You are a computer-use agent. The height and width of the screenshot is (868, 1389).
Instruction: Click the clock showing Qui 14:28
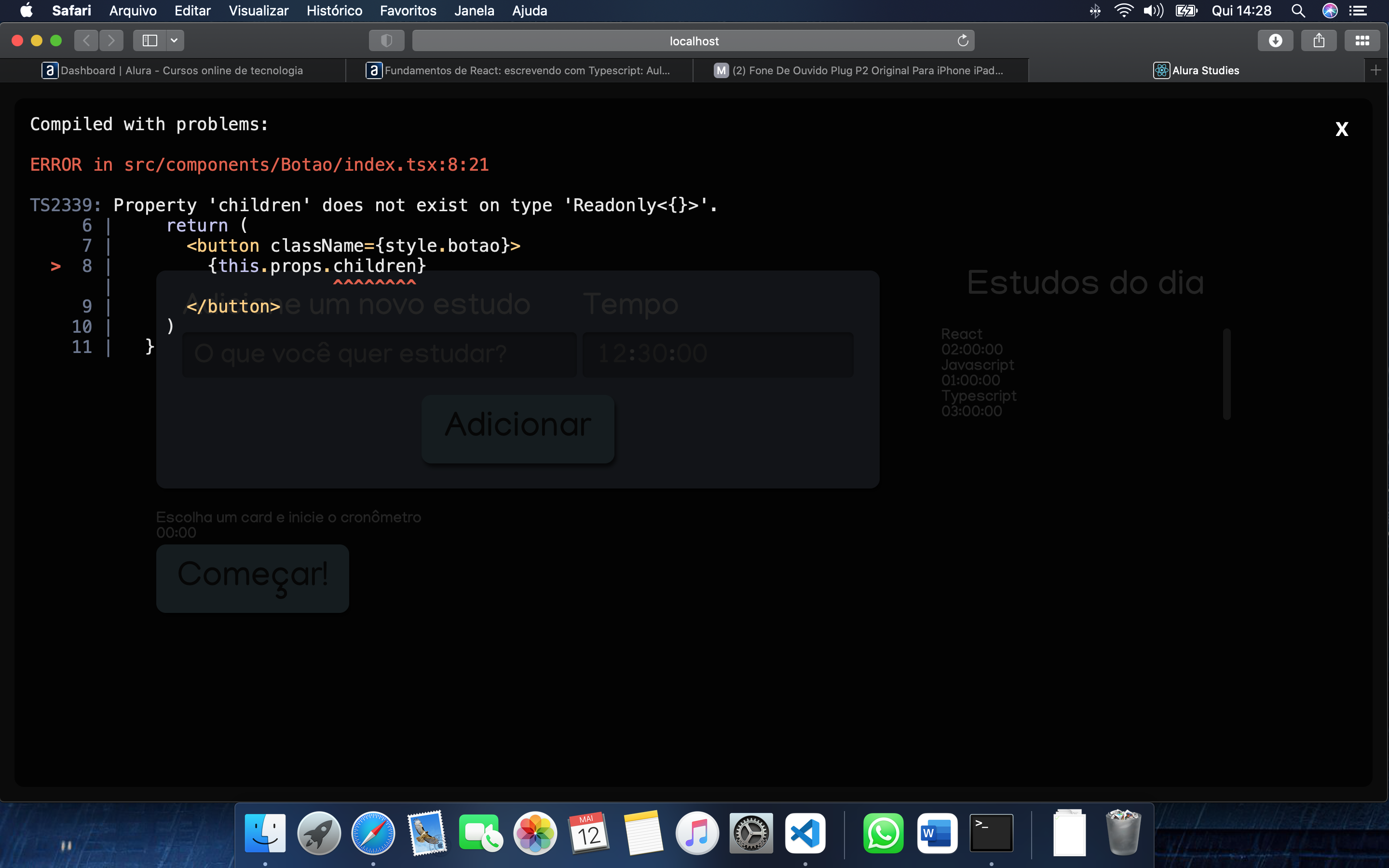[1241, 10]
